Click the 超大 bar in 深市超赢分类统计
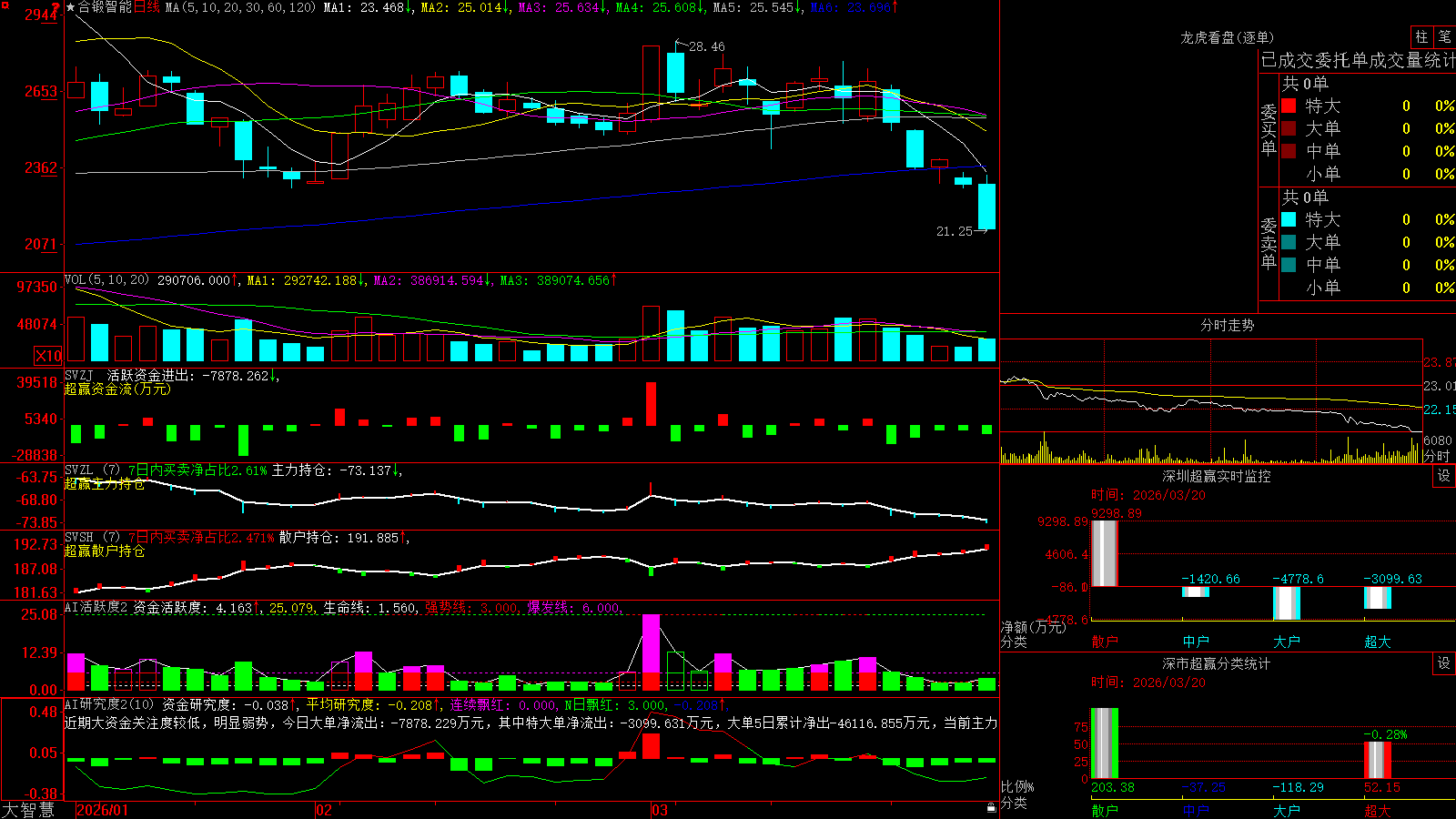Image resolution: width=1456 pixels, height=819 pixels. (x=1378, y=760)
